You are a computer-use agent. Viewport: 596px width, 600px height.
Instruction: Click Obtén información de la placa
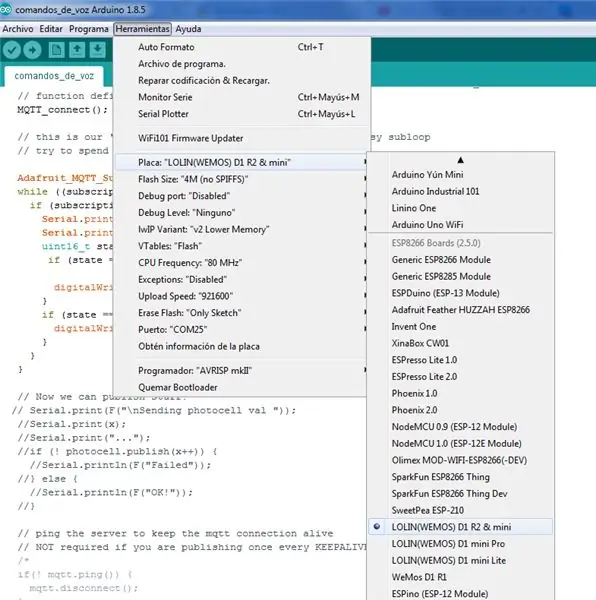coord(241,346)
